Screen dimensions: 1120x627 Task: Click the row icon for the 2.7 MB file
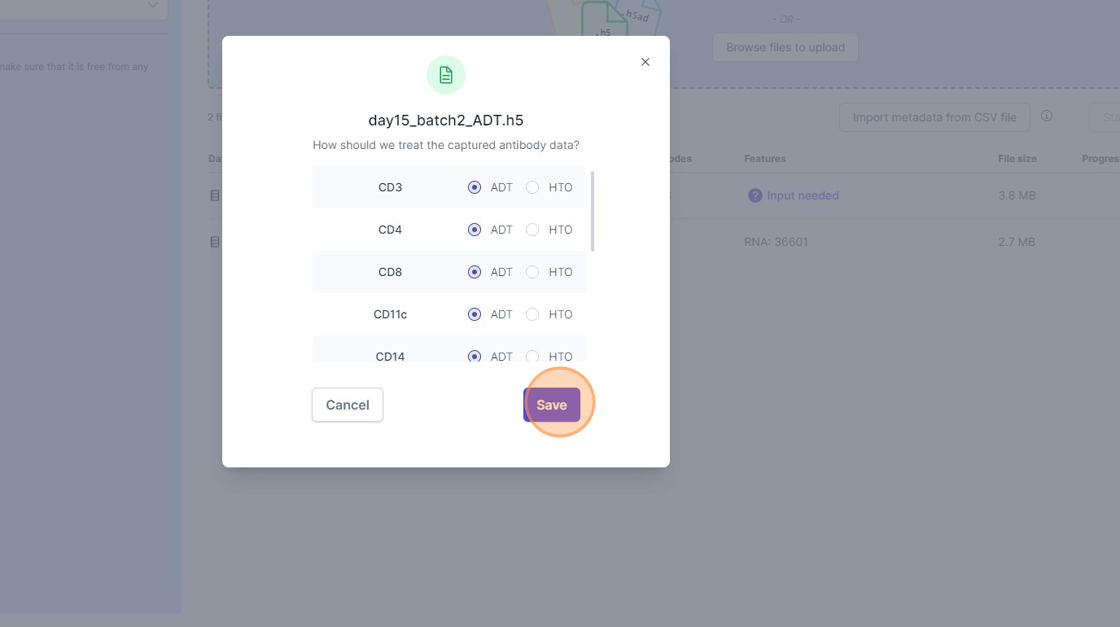[x=215, y=242]
